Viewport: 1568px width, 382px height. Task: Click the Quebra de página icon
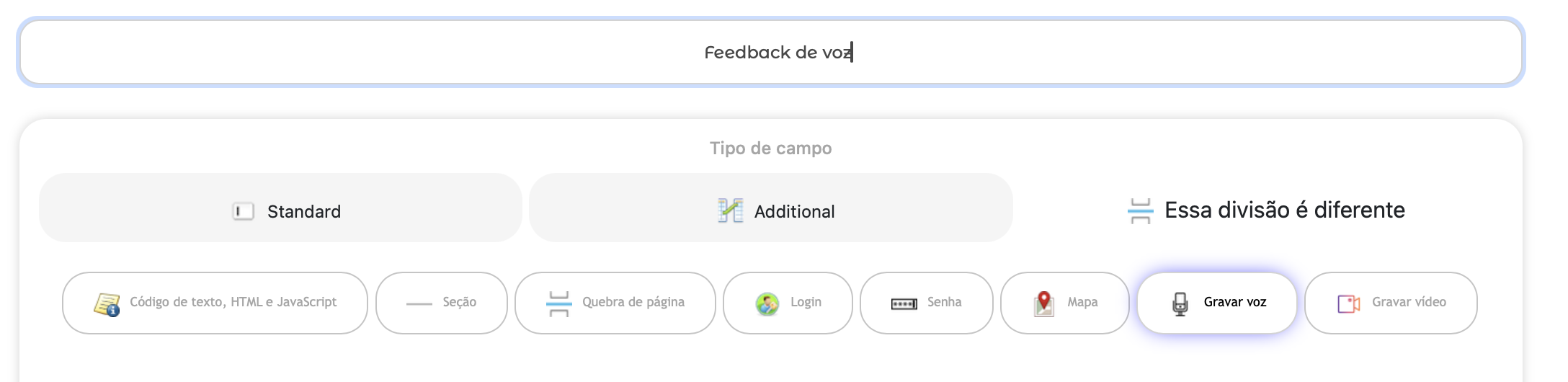(558, 303)
